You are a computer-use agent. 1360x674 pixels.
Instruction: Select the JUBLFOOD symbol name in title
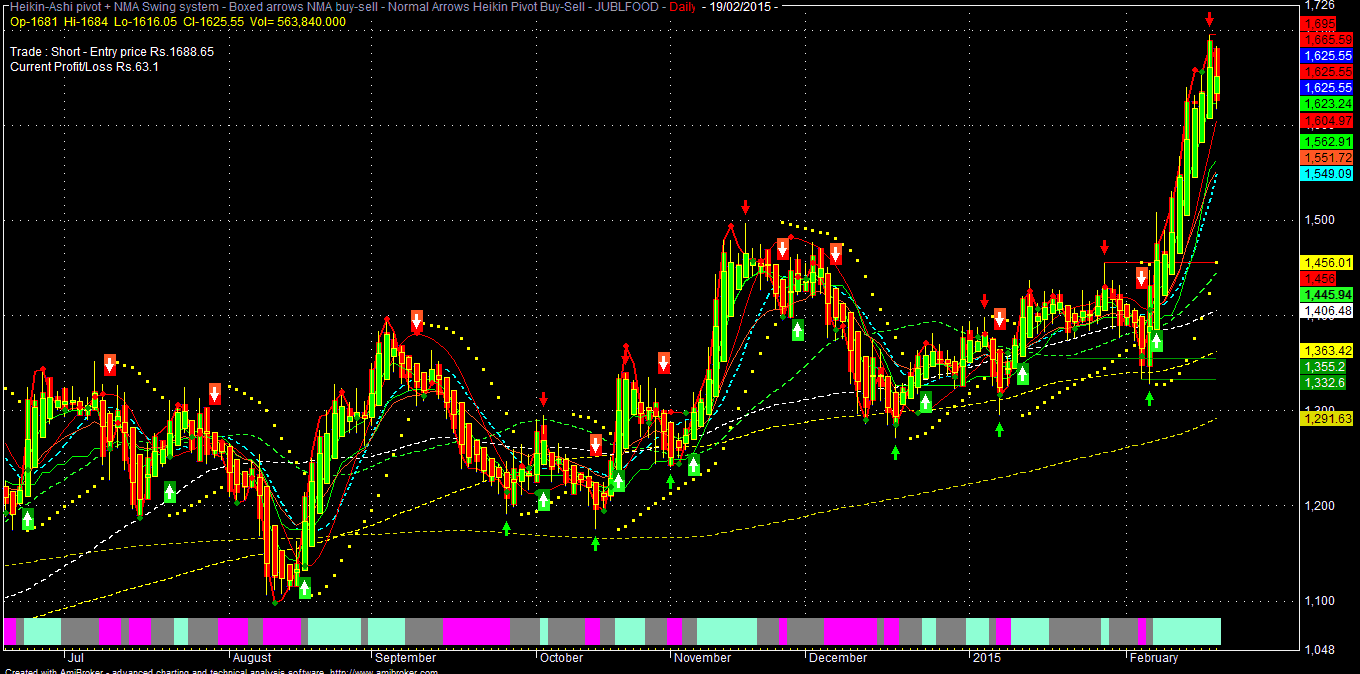[625, 7]
